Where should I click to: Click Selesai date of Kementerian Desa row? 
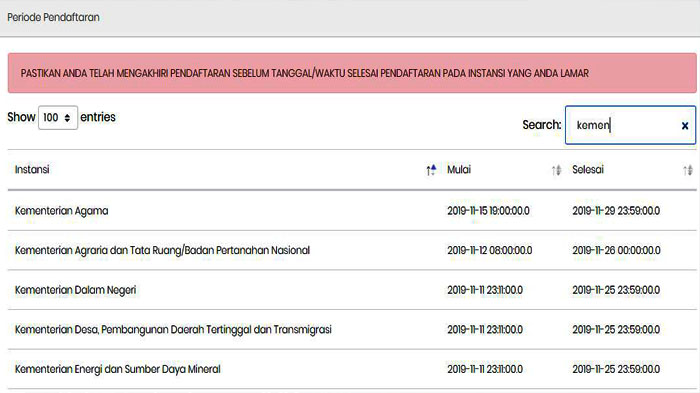[616, 330]
